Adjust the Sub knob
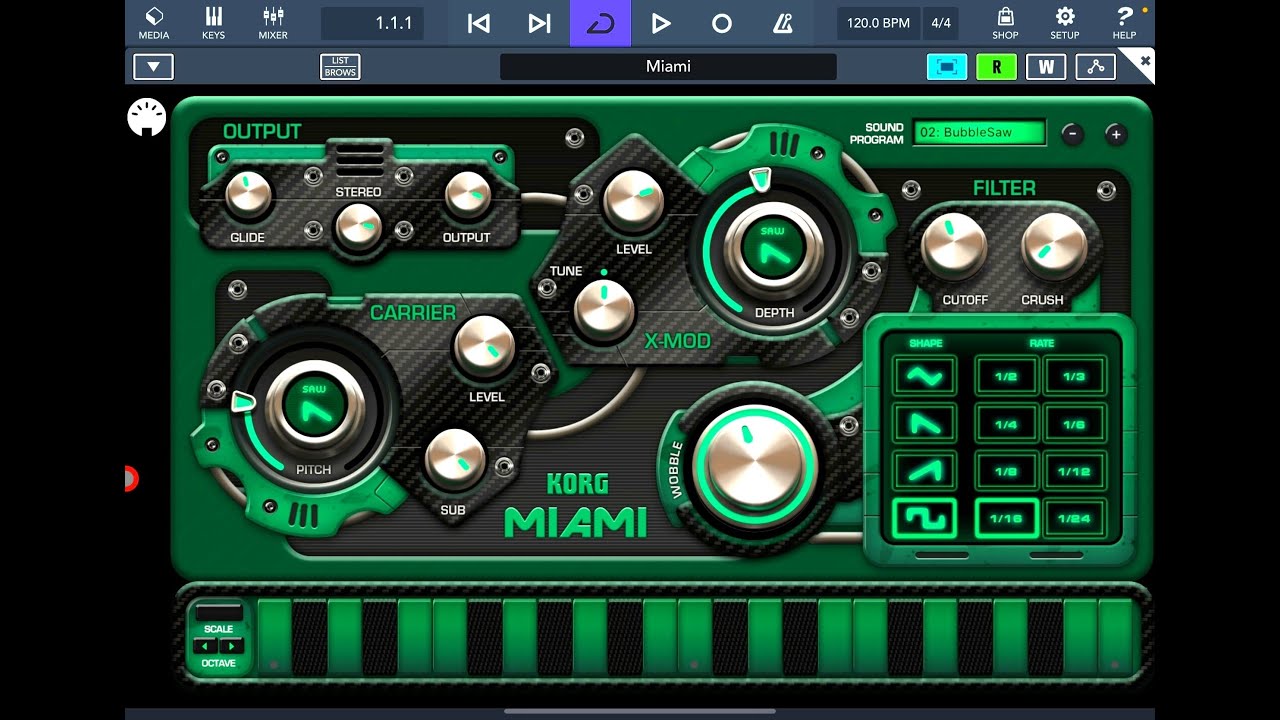Screen dimensions: 1280x720 pyautogui.click(x=455, y=460)
